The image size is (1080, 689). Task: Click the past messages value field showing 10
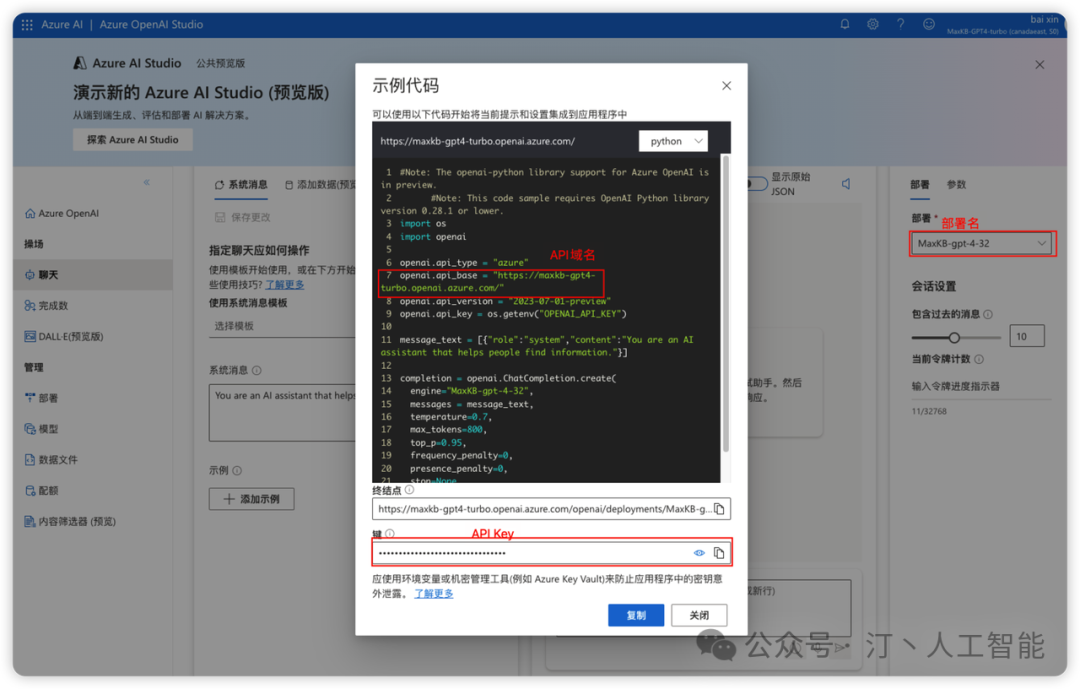(1027, 336)
